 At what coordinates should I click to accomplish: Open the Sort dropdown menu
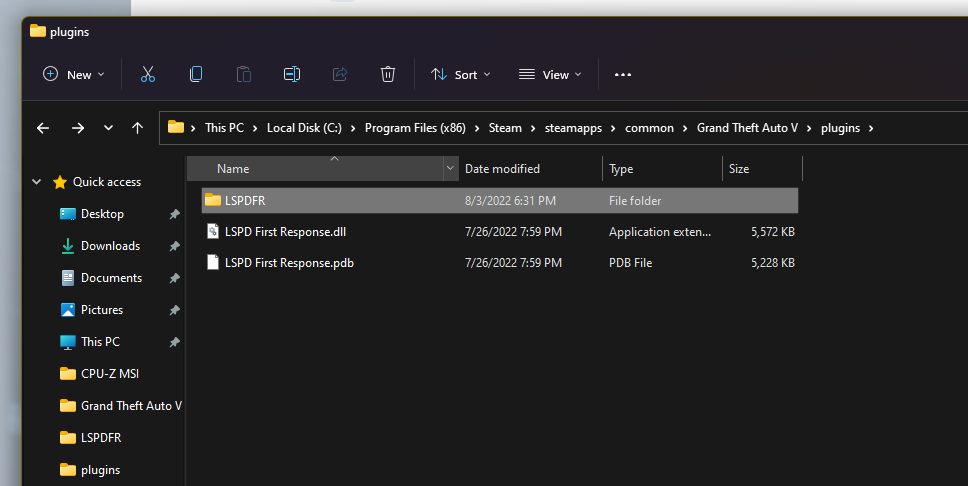pos(461,75)
